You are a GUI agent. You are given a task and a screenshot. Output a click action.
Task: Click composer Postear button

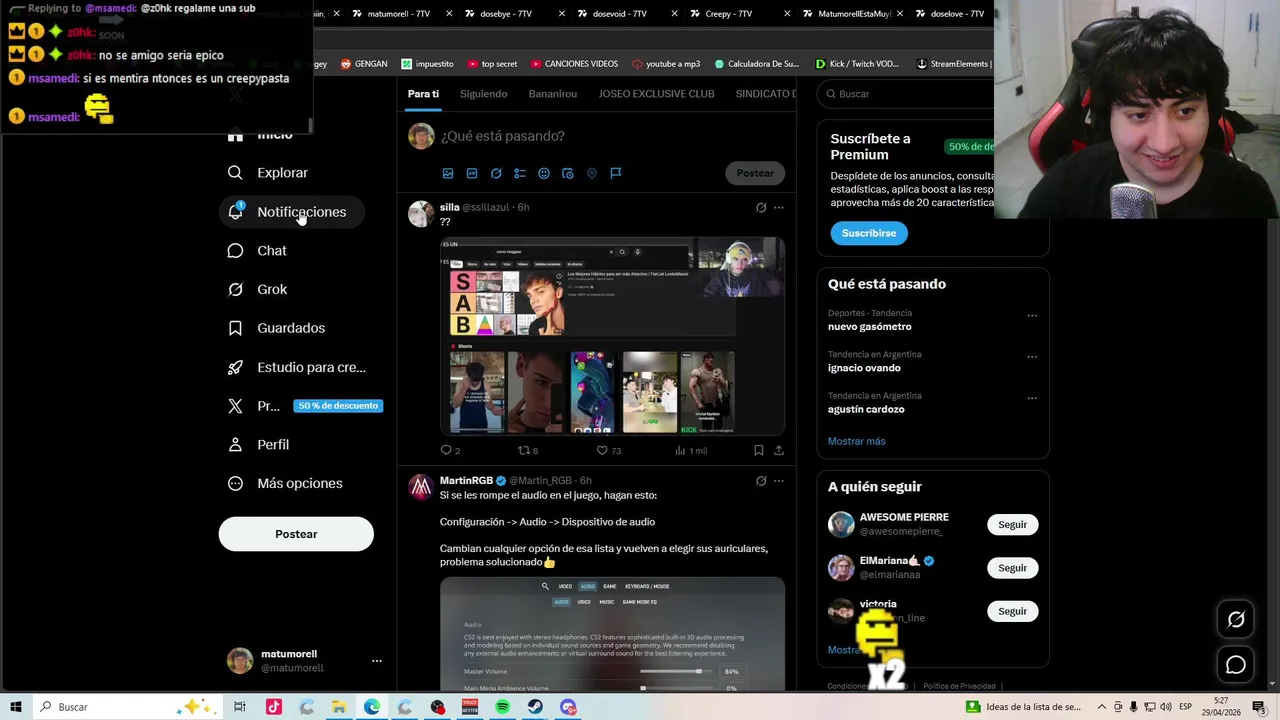(x=755, y=173)
